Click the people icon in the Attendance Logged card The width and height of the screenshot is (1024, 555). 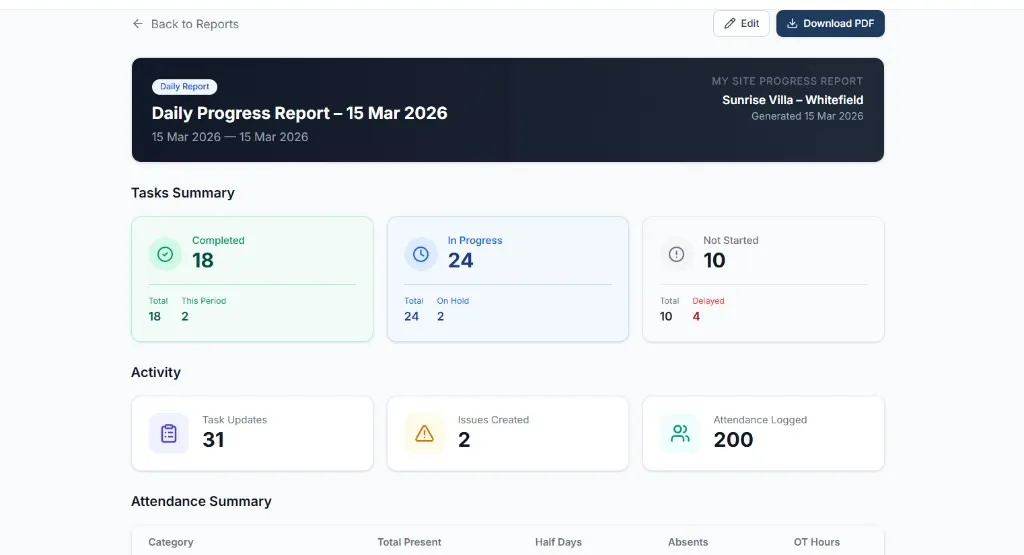tap(680, 434)
